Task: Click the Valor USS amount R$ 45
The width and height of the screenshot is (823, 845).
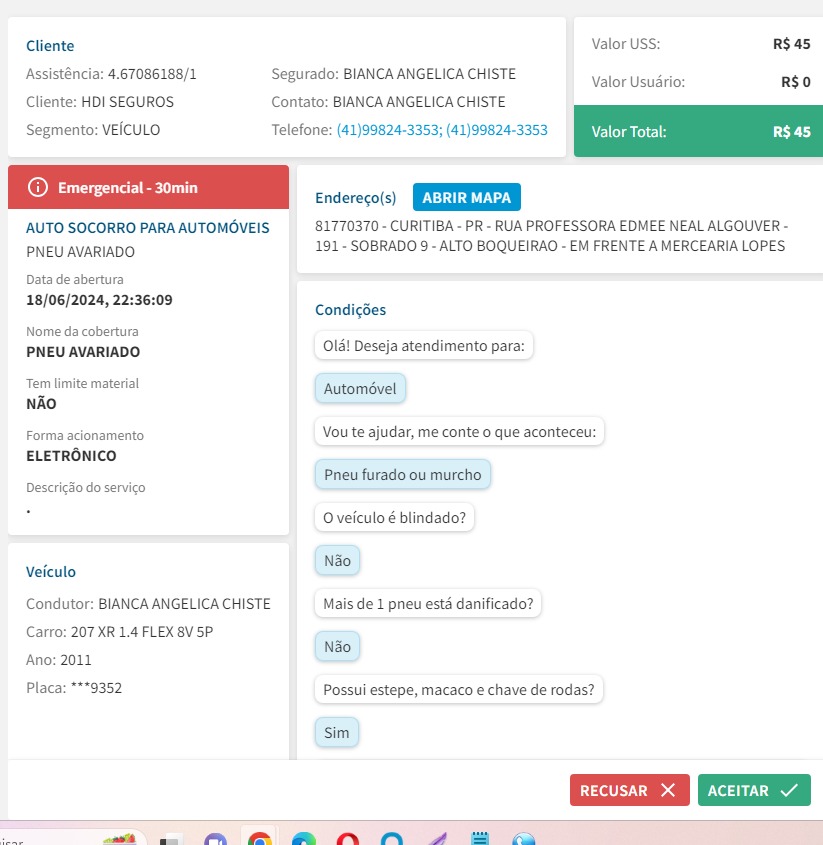Action: [791, 44]
